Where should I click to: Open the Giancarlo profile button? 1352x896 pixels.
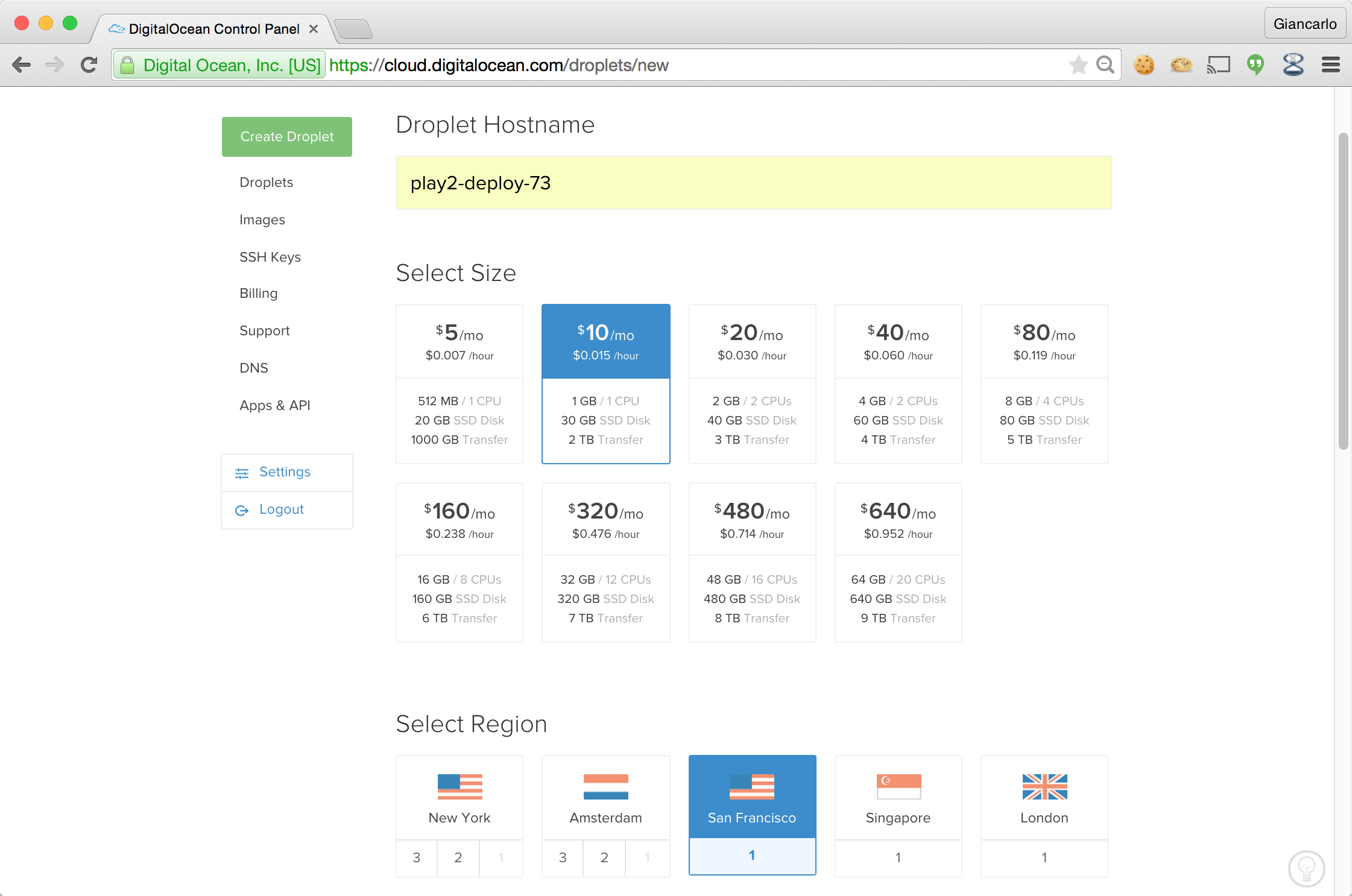(x=1305, y=24)
